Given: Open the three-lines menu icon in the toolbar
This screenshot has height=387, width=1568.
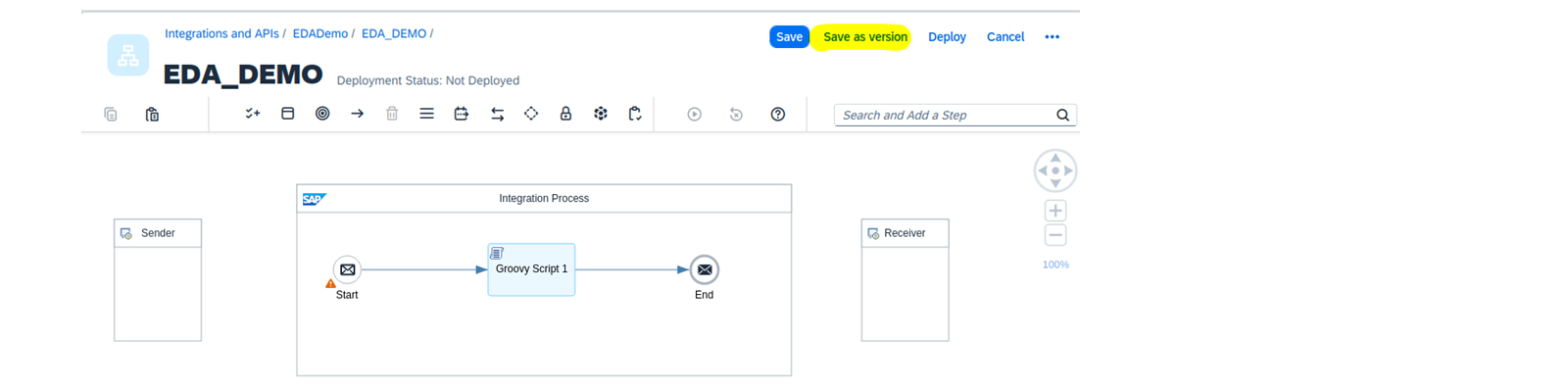Looking at the screenshot, I should (426, 114).
